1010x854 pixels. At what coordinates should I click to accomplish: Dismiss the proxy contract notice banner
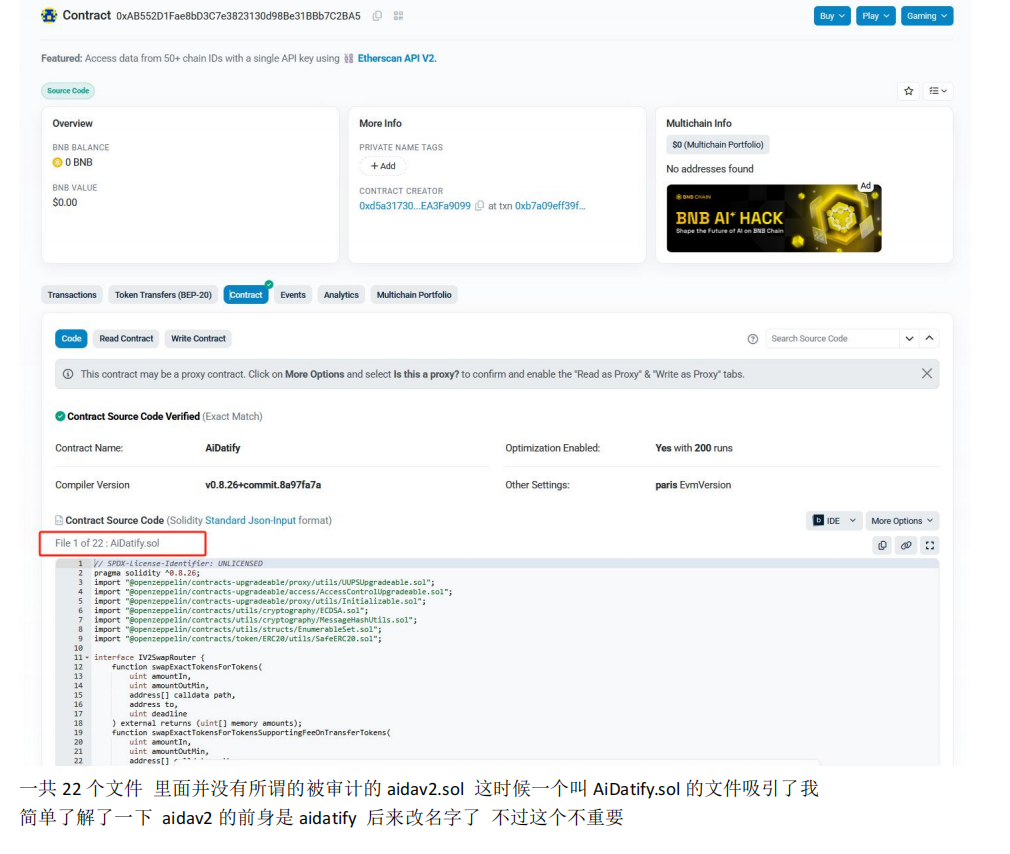tap(926, 374)
